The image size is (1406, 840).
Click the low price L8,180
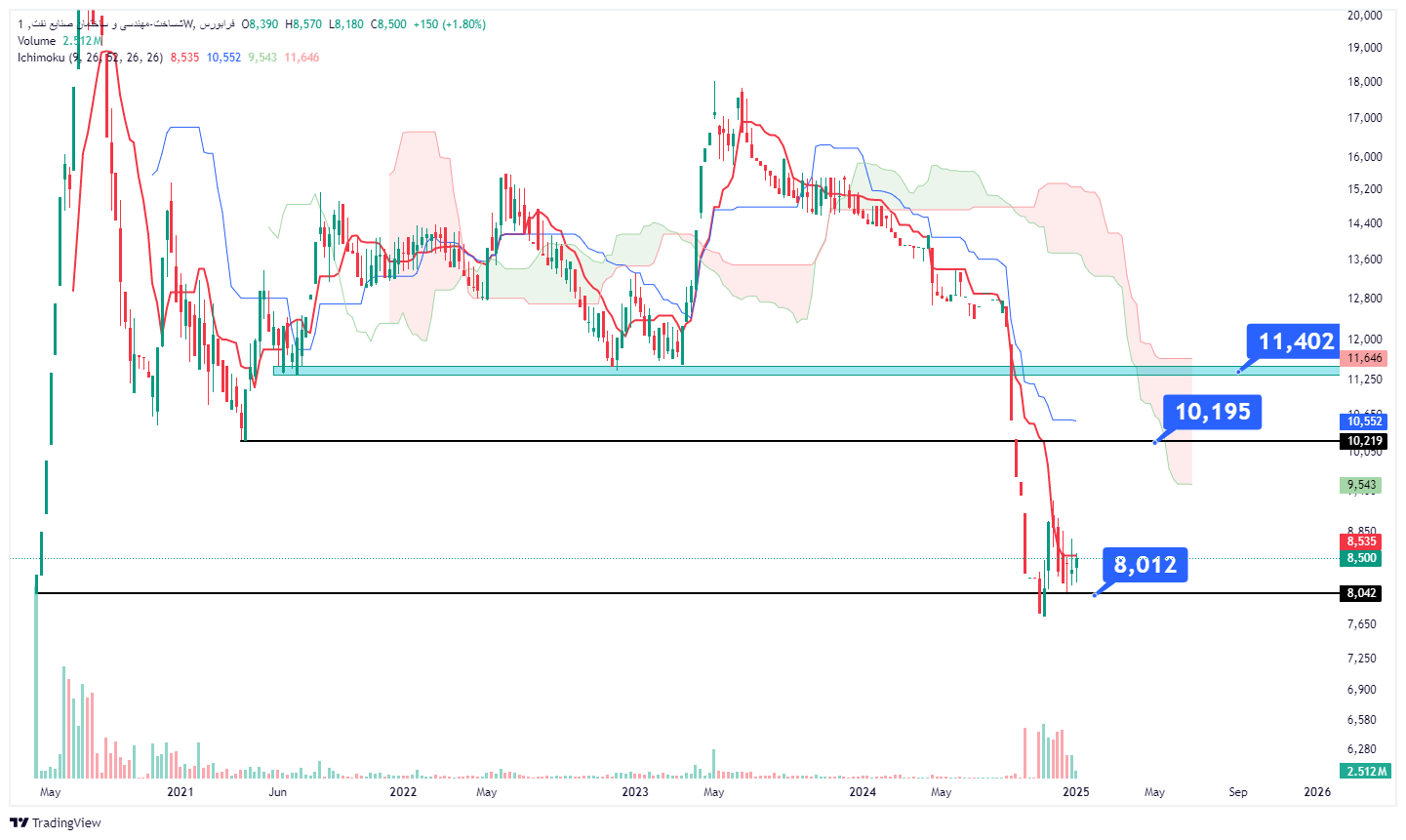click(x=345, y=24)
